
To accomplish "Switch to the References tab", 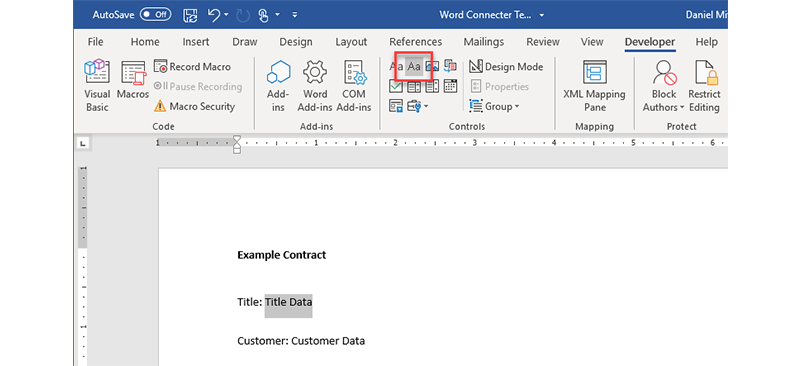I will [x=416, y=42].
